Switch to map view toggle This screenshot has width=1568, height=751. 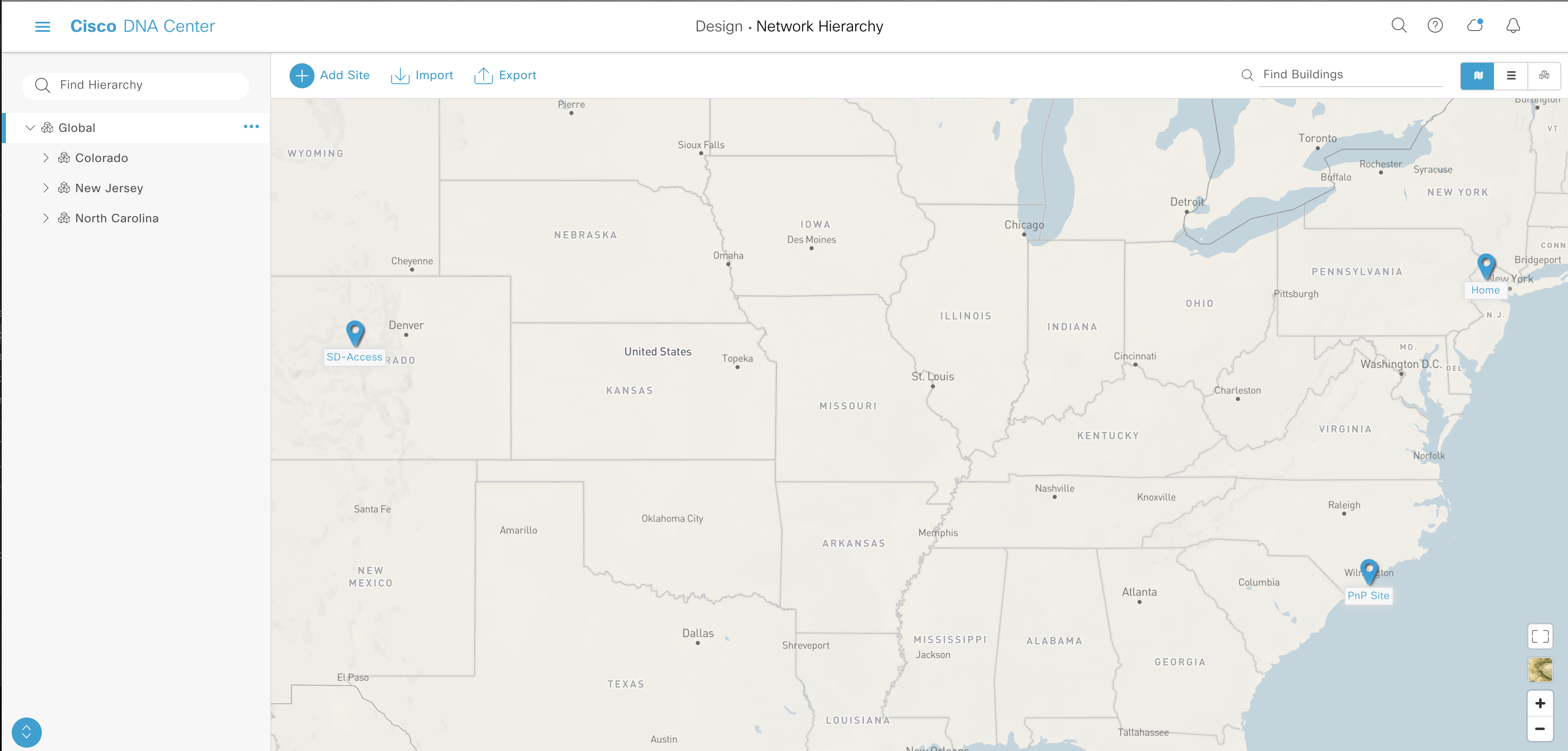[1477, 75]
